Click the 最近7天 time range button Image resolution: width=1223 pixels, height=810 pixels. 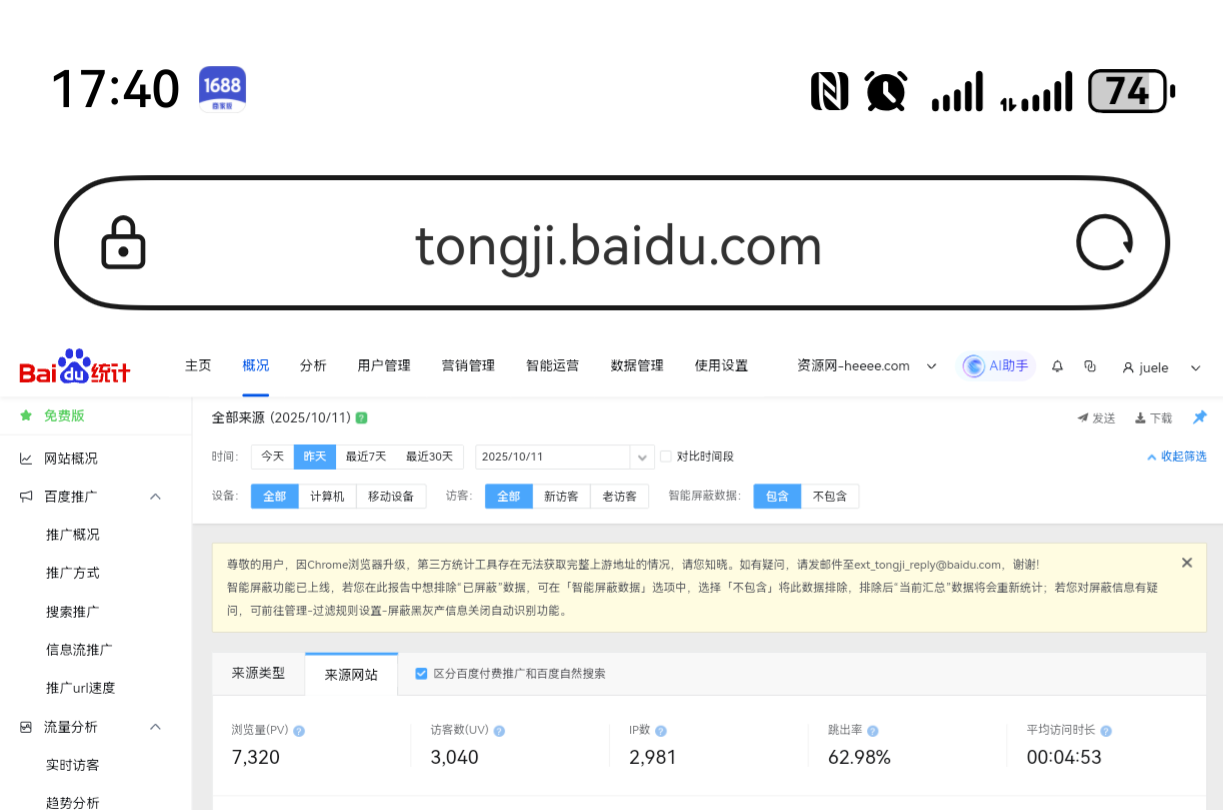point(366,457)
